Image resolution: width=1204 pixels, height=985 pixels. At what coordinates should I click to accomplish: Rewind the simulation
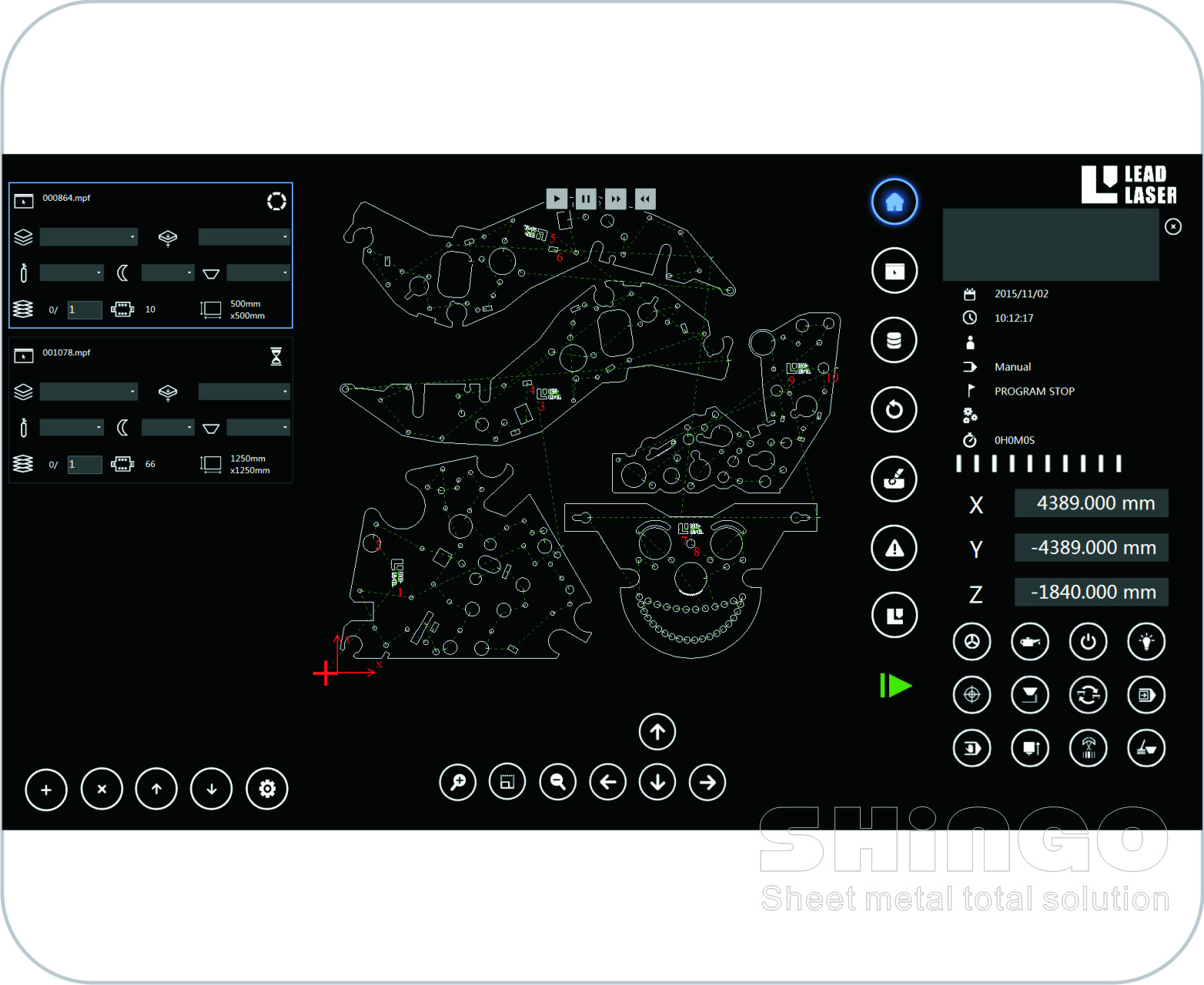pos(645,199)
